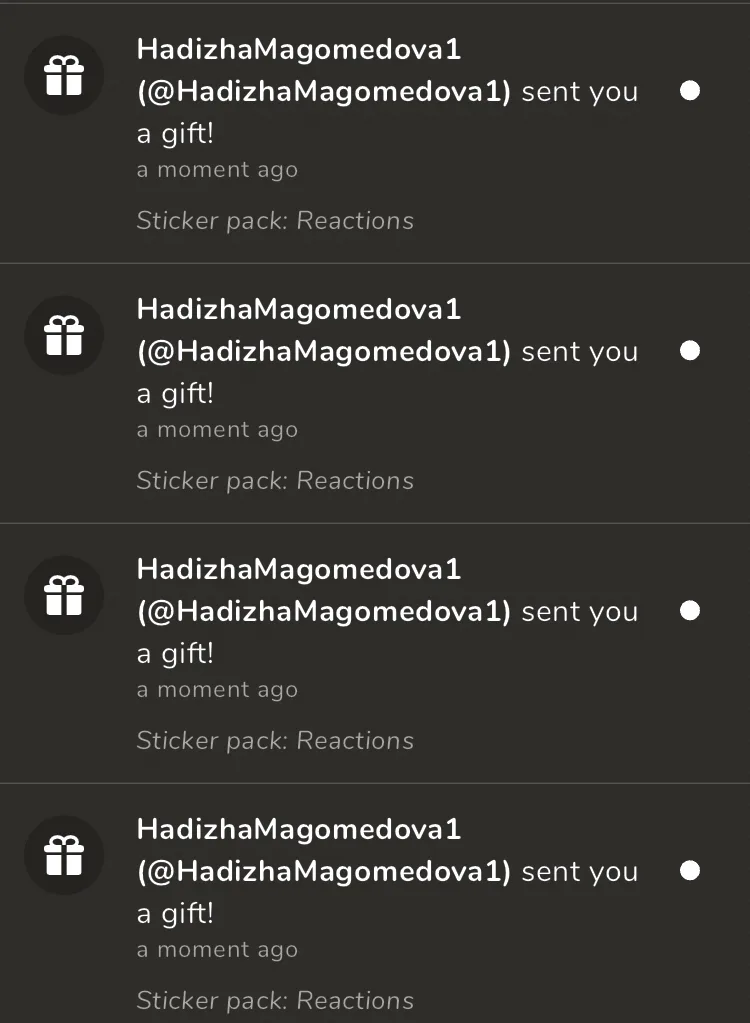Click the gift icon in the second notification

coord(64,335)
